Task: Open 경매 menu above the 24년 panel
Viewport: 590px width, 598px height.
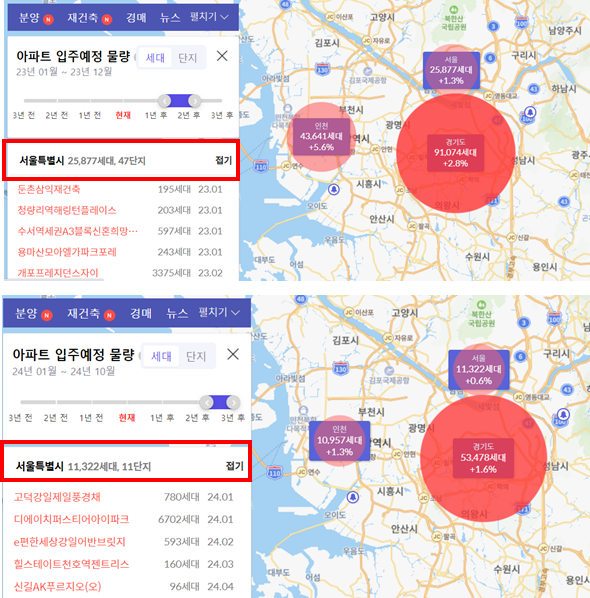Action: pos(141,313)
